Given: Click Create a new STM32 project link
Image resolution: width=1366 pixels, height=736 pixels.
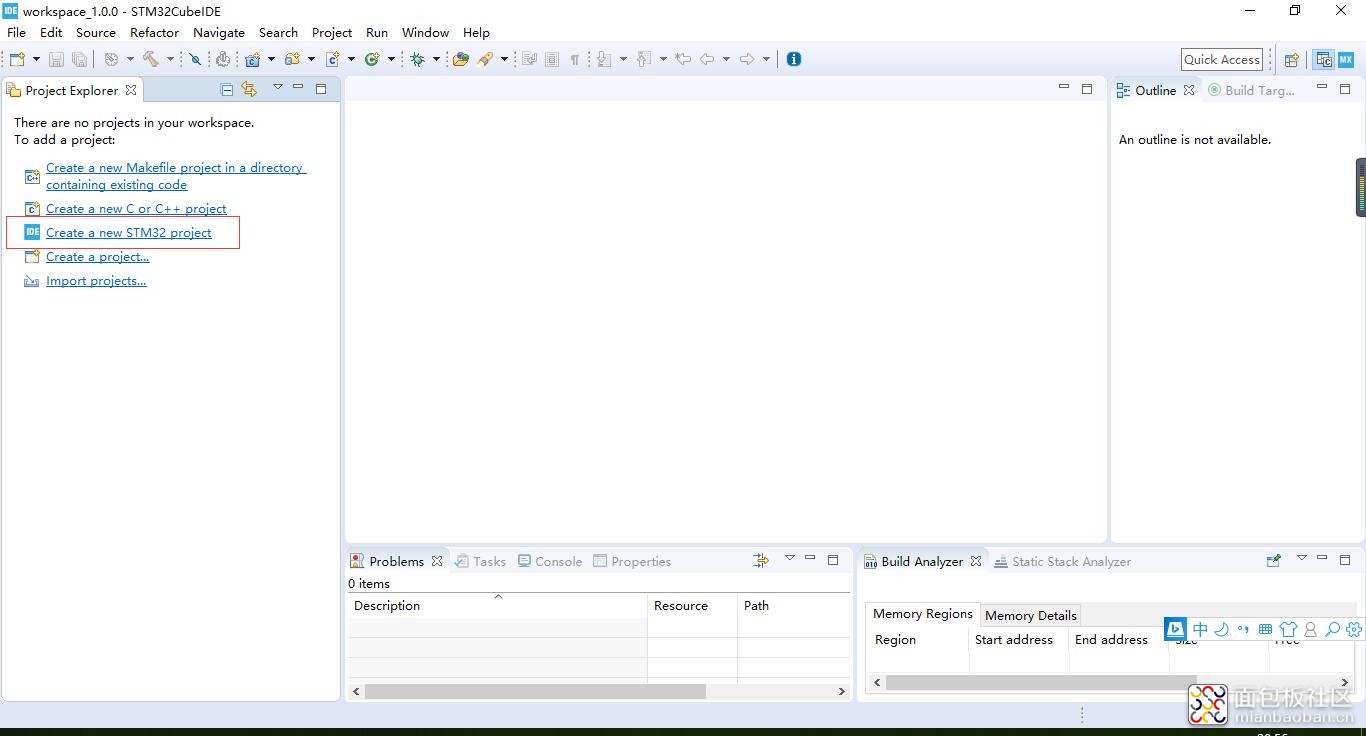Looking at the screenshot, I should 129,233.
